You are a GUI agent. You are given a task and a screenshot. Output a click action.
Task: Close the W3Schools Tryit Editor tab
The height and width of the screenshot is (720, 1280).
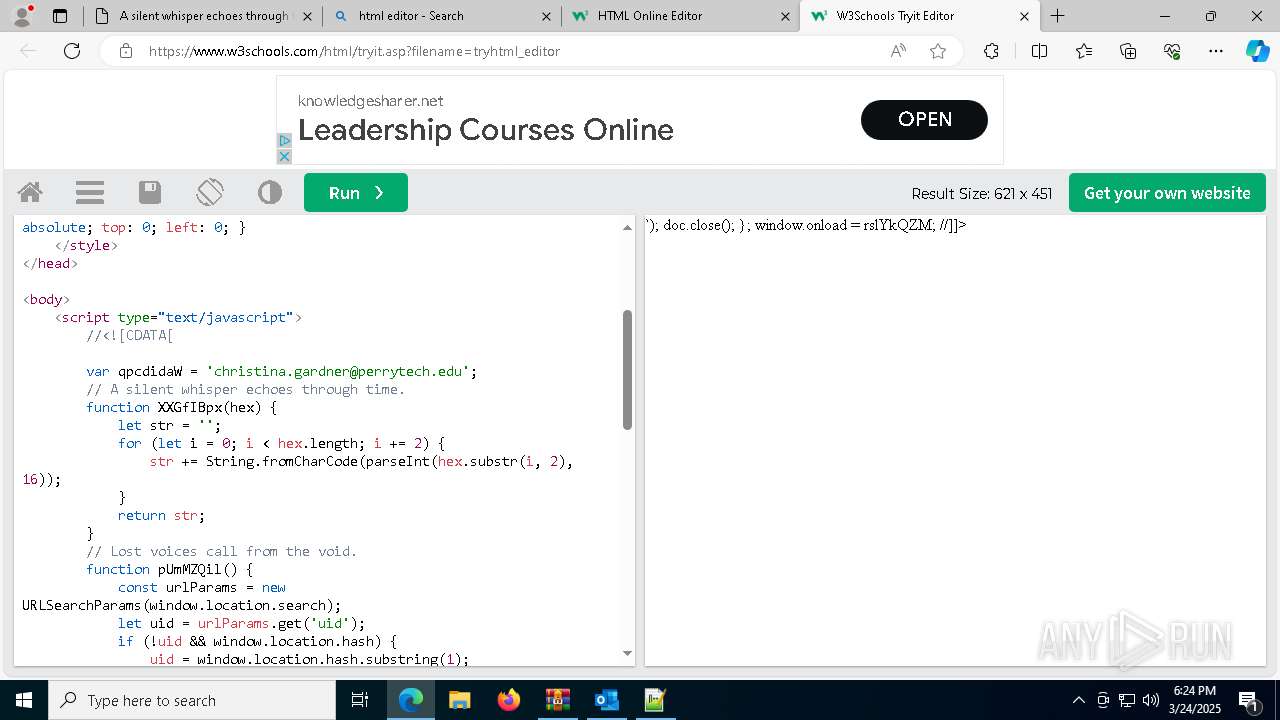pyautogui.click(x=1024, y=16)
